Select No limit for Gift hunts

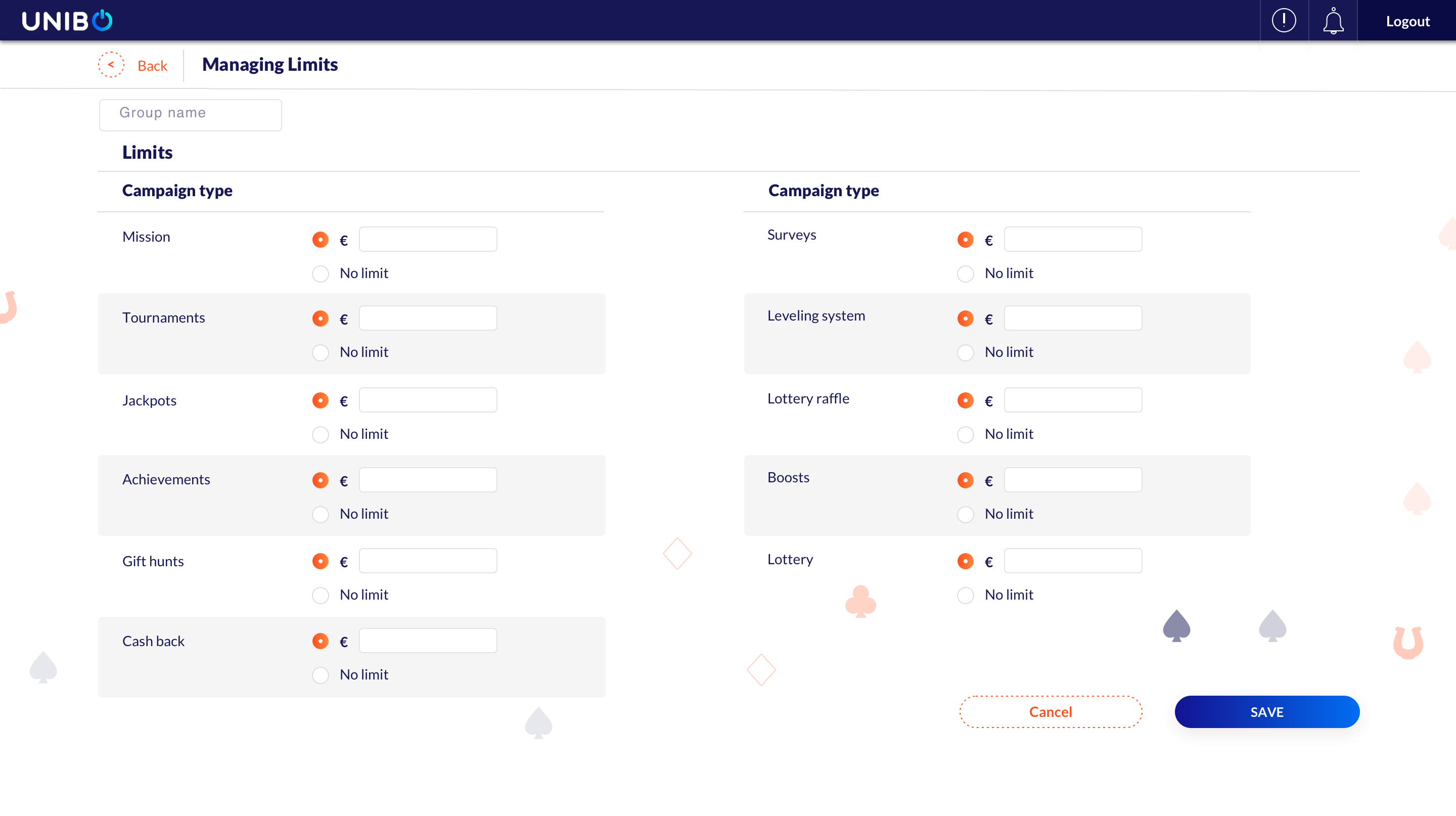321,596
